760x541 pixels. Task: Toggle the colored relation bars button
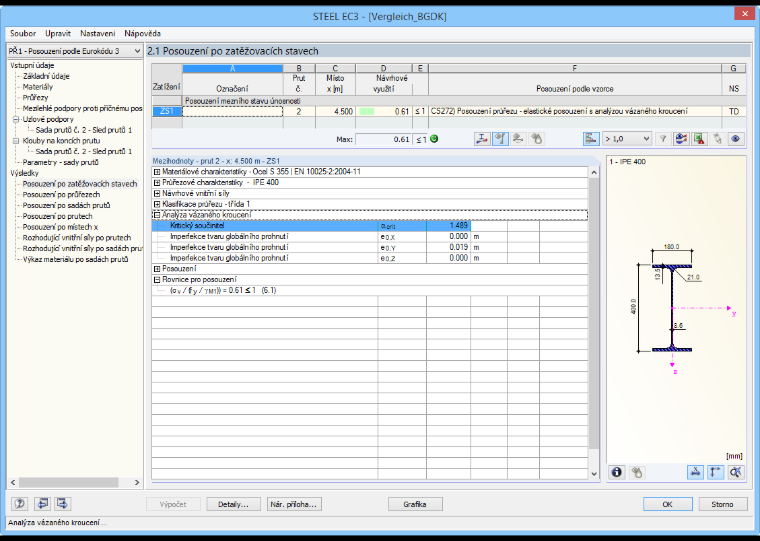pyautogui.click(x=591, y=139)
